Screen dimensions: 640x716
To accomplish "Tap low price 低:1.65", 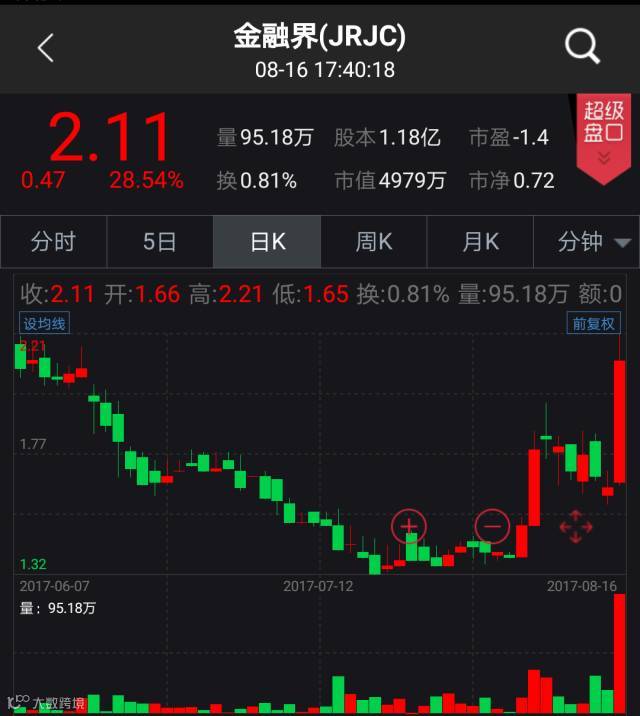I will point(310,294).
